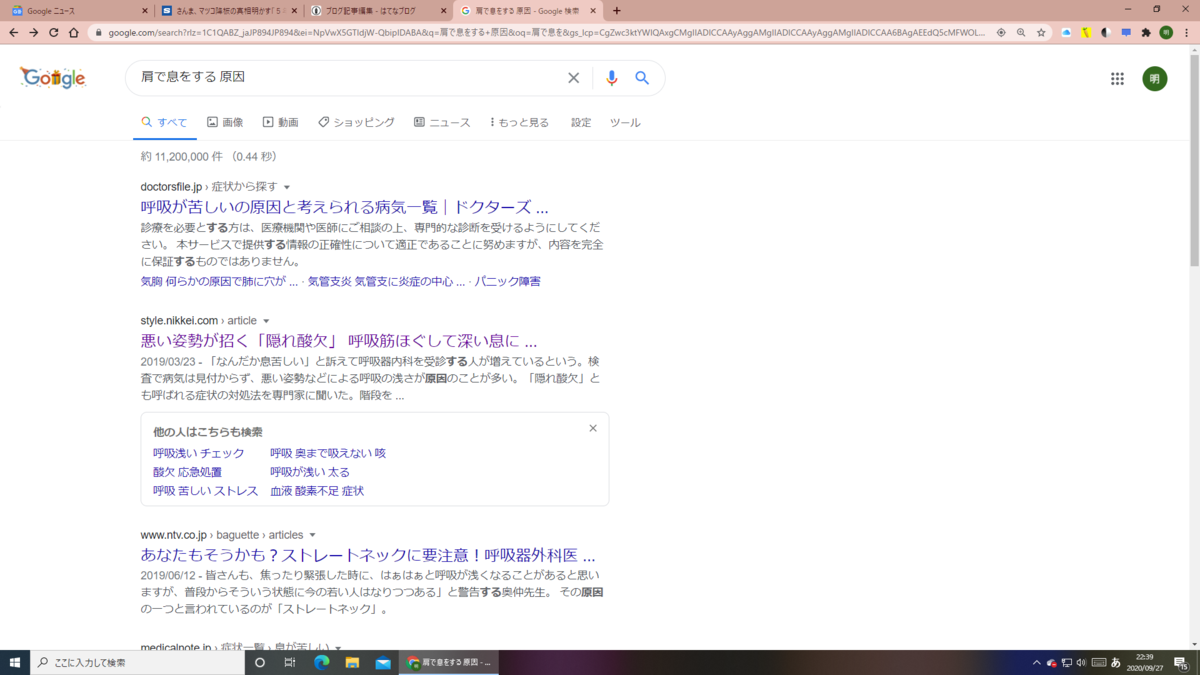Open Cortana circle in taskbar

tap(260, 662)
